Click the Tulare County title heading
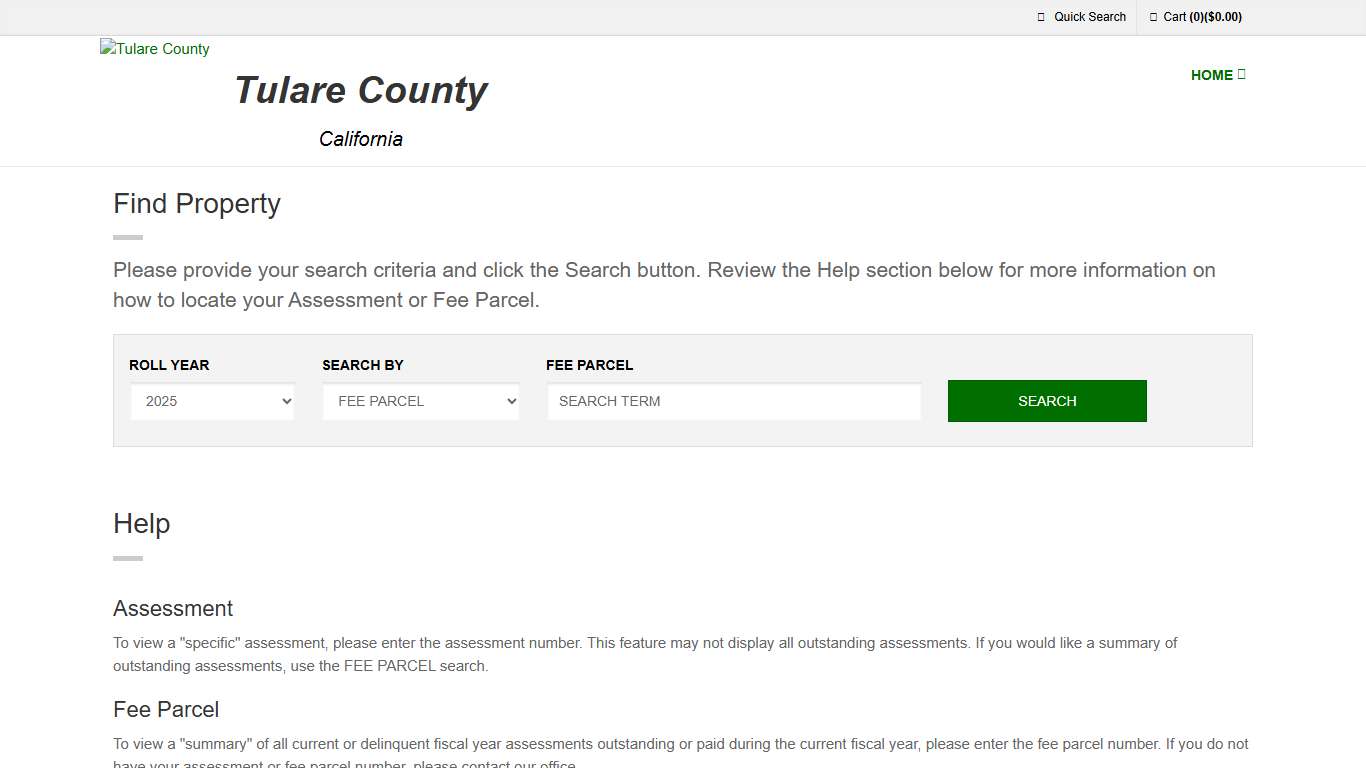This screenshot has height=768, width=1366. [360, 90]
